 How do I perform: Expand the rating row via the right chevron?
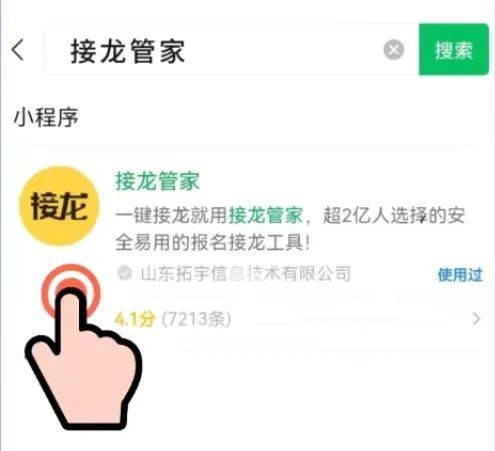(477, 319)
